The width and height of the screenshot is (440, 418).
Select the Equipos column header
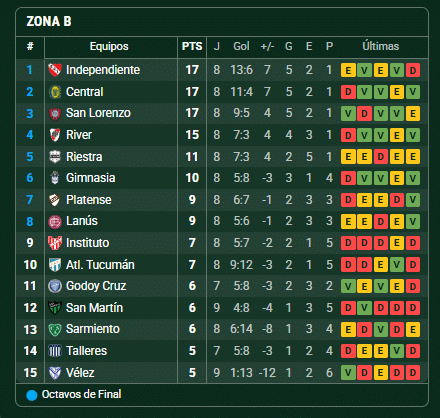(x=109, y=46)
